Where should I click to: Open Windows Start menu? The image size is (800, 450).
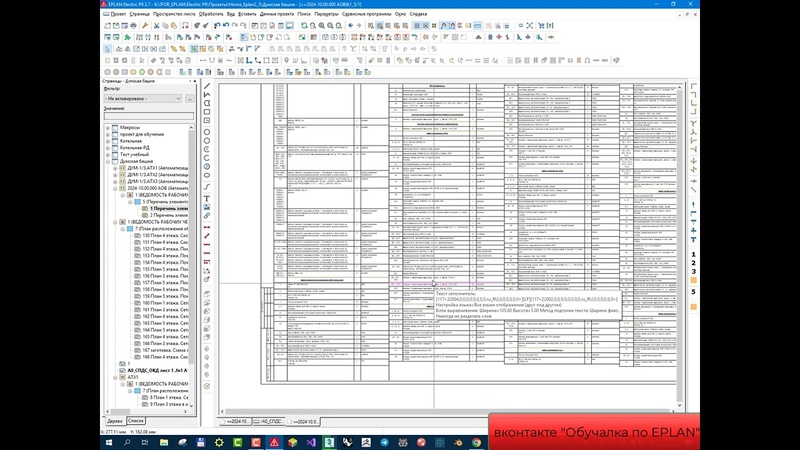pos(108,442)
